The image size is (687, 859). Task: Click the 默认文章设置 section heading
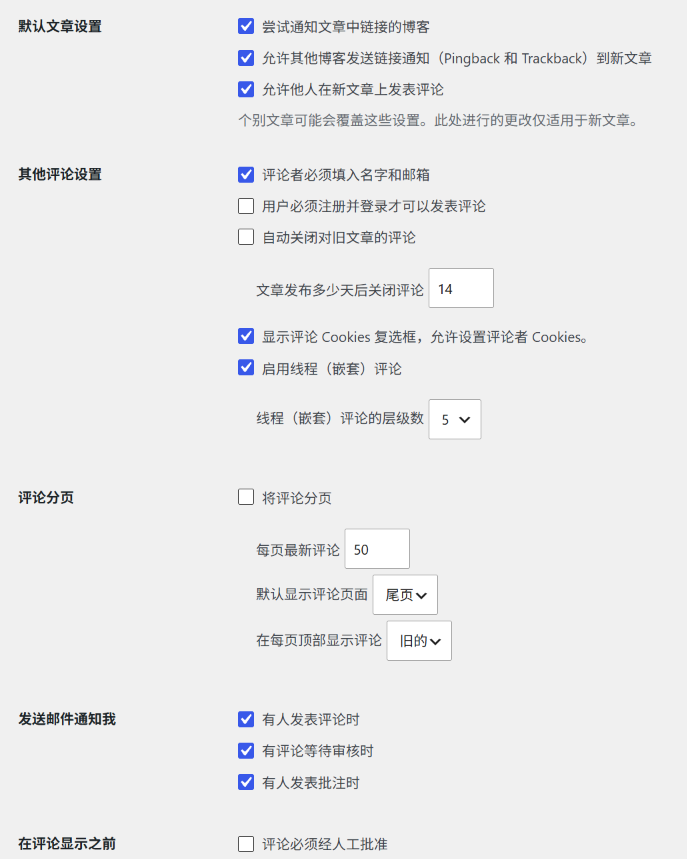(60, 26)
